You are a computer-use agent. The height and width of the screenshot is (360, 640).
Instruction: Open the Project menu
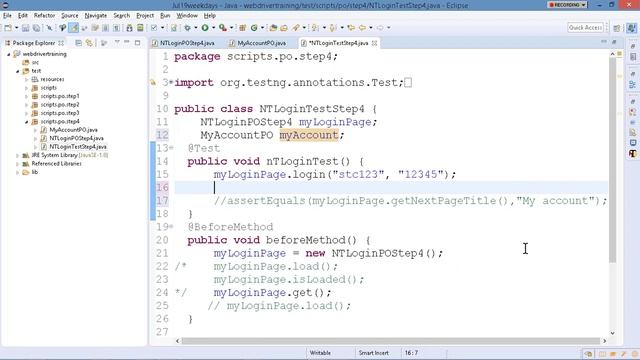click(x=145, y=16)
